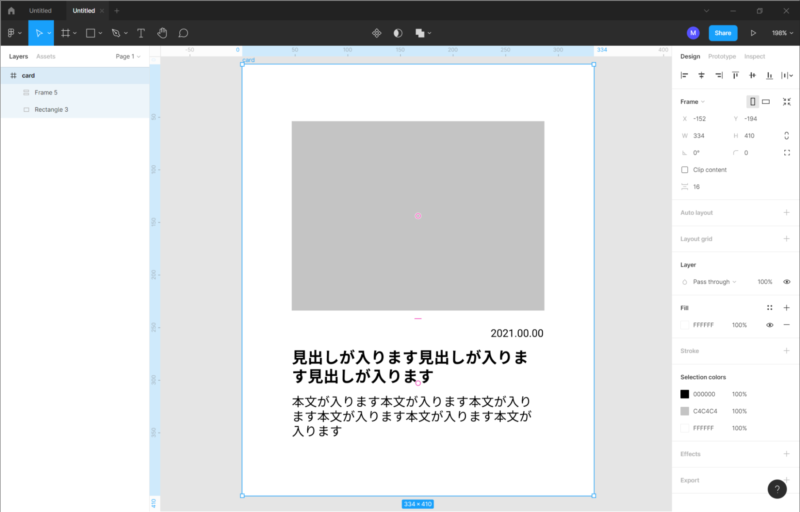Enable the Clip content checkbox
The width and height of the screenshot is (800, 512).
(685, 170)
